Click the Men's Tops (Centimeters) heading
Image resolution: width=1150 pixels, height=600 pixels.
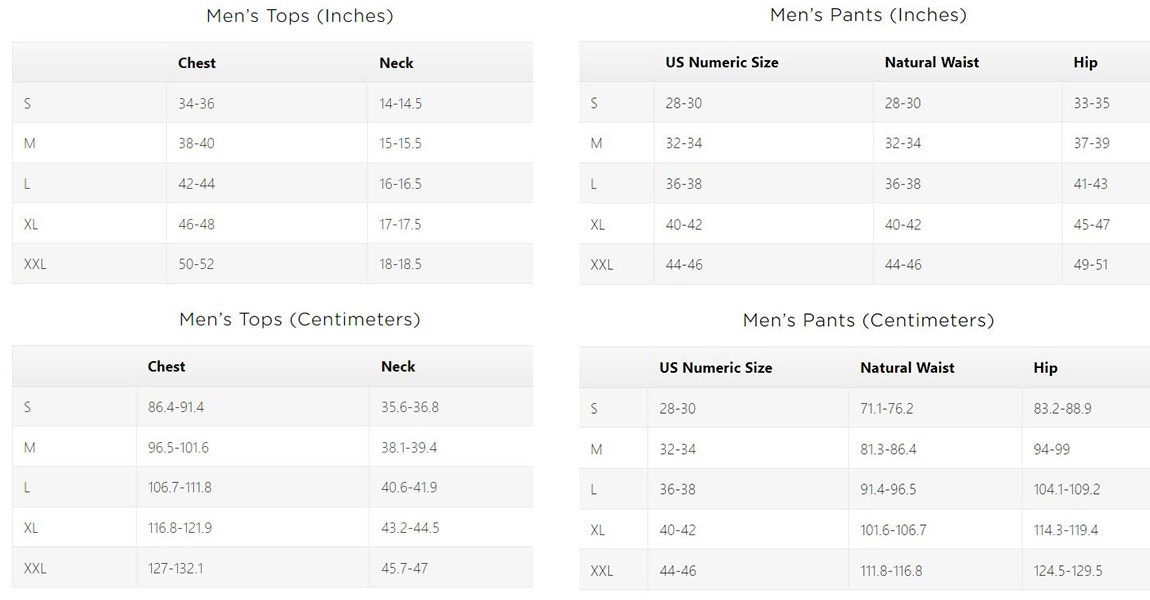299,320
